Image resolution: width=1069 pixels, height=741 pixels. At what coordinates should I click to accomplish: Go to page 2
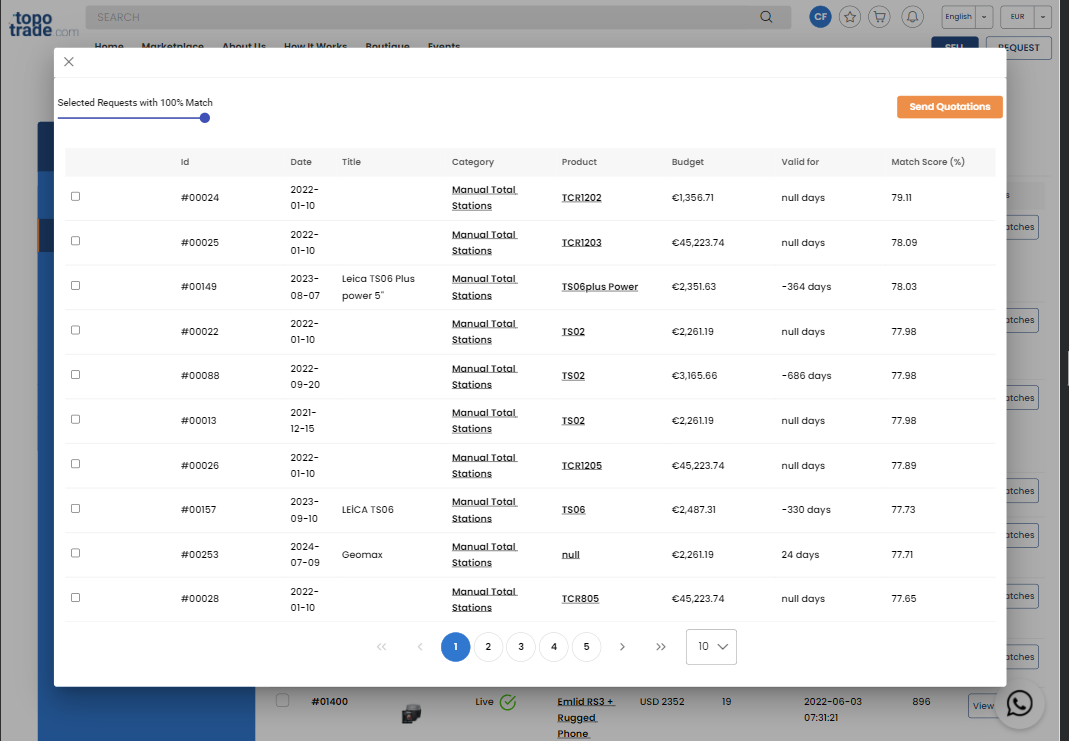pos(488,647)
